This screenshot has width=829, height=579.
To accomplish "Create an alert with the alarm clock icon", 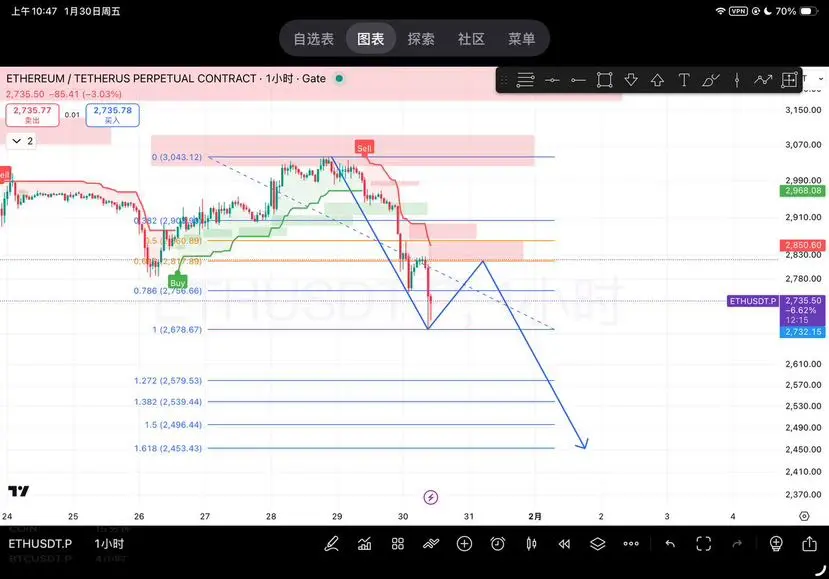I will tap(498, 544).
